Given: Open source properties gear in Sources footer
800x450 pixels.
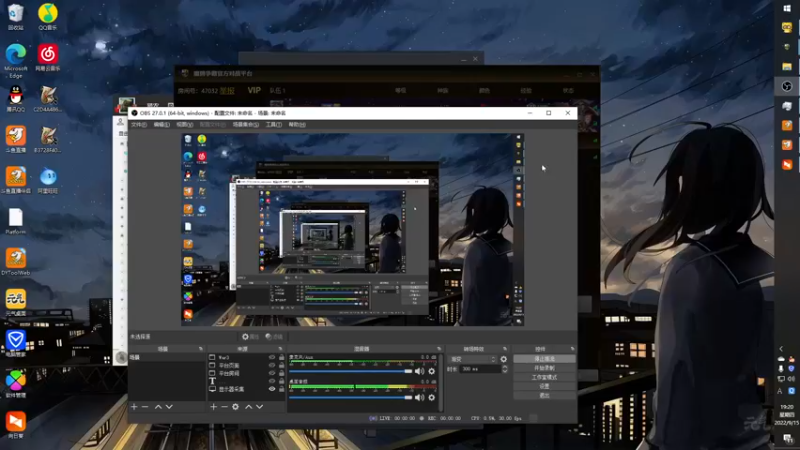Looking at the screenshot, I should tap(235, 407).
